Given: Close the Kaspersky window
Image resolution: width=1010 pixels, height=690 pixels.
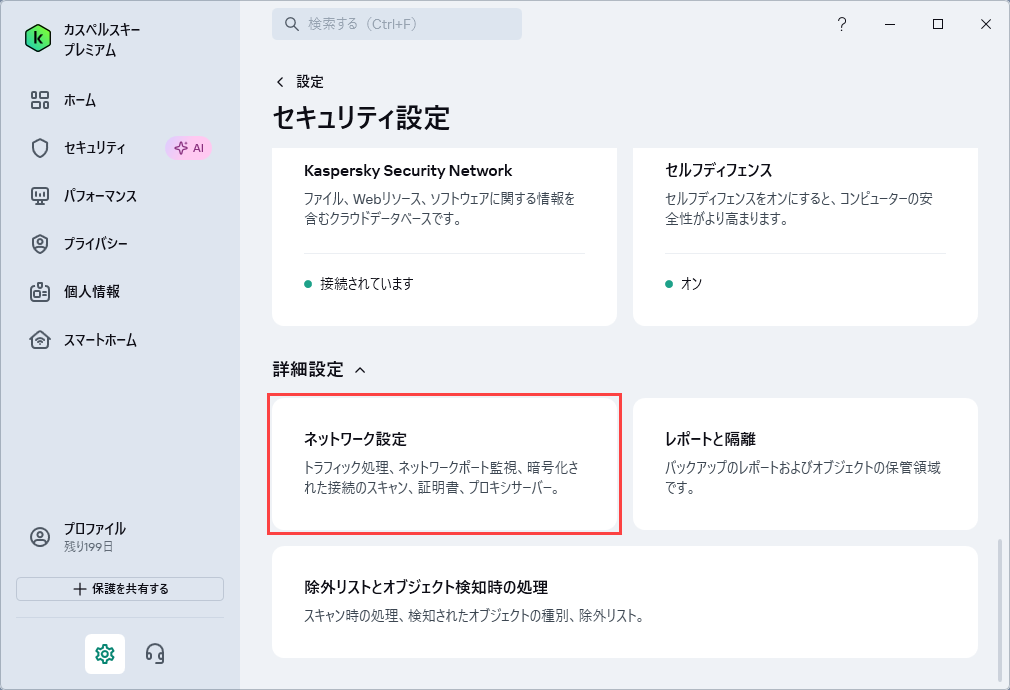Looking at the screenshot, I should [986, 24].
